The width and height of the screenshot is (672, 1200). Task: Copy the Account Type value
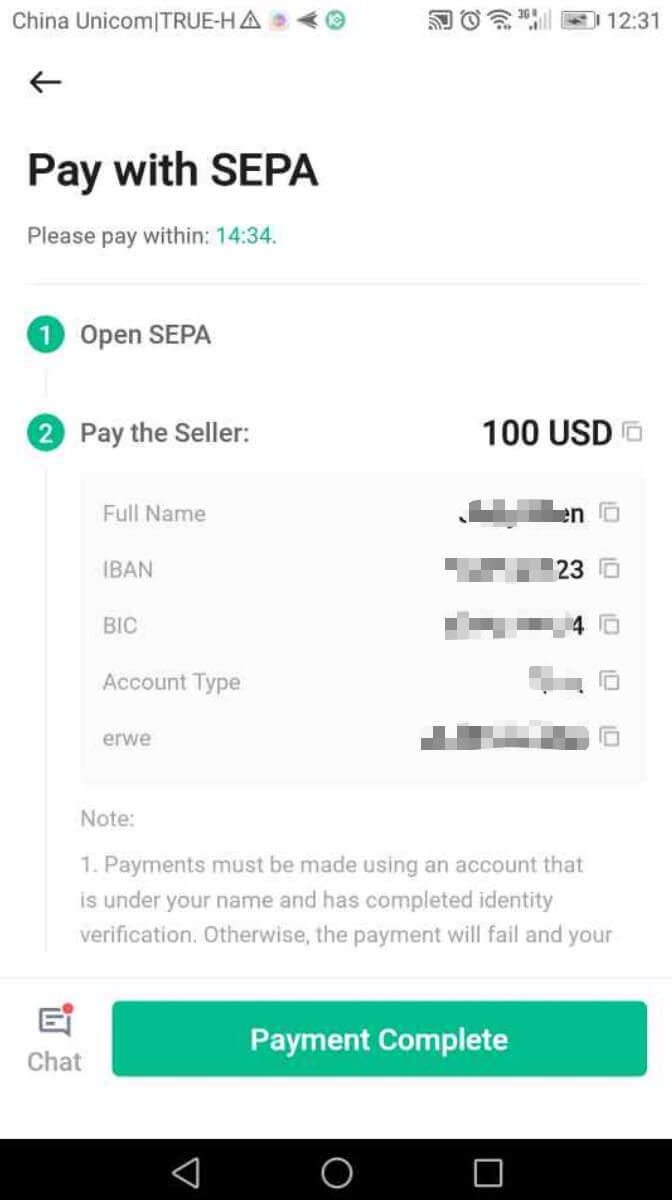coord(611,681)
